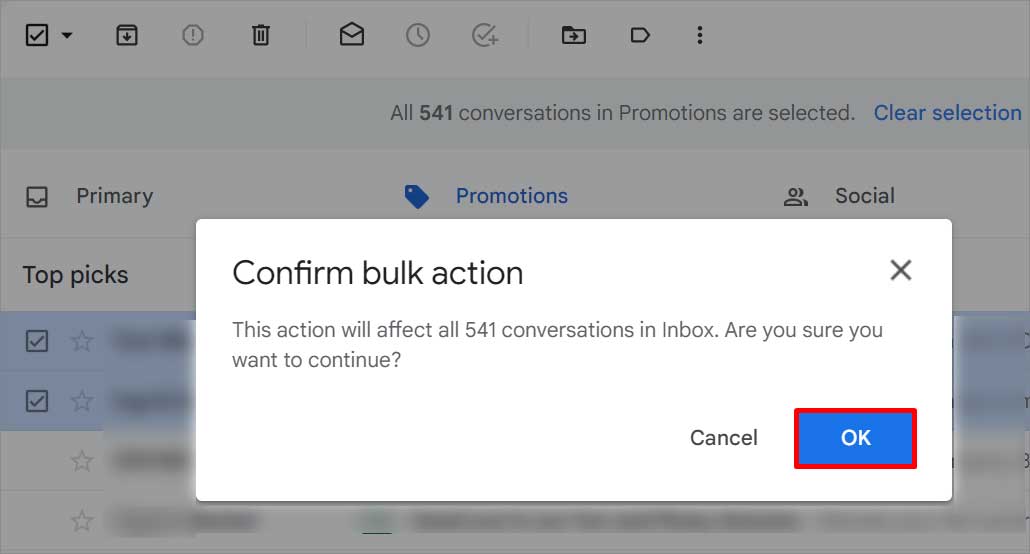Click the Snooze clock icon

pos(418,35)
